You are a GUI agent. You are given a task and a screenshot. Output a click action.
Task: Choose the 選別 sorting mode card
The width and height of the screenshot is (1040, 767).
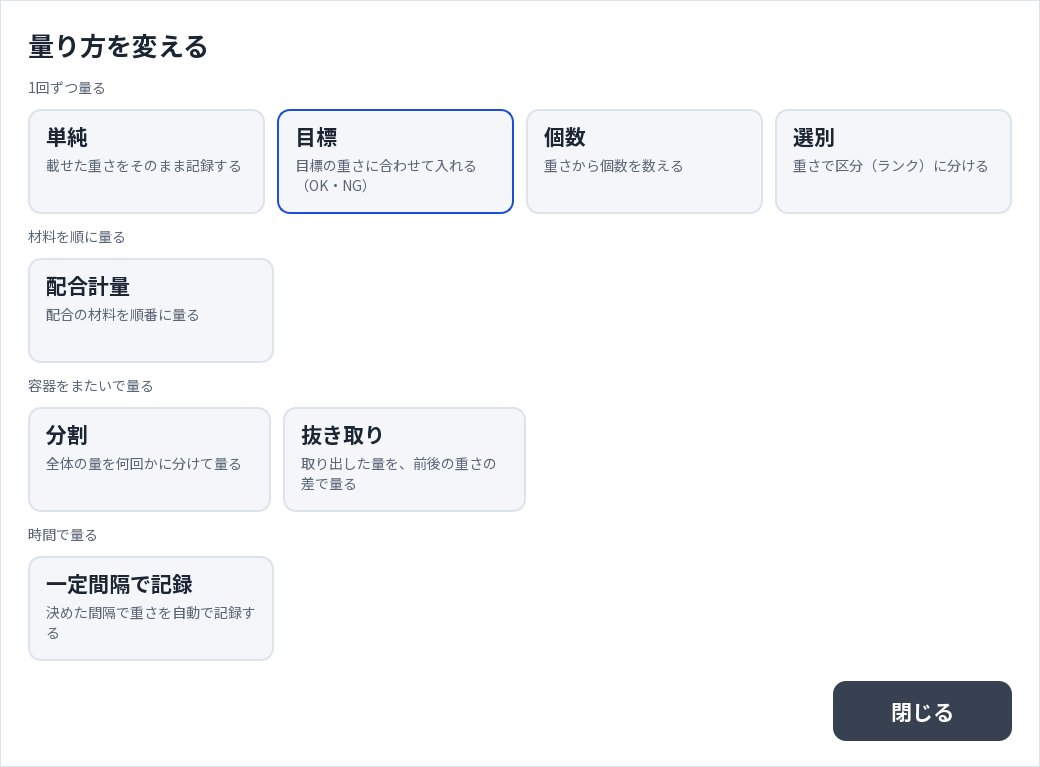click(x=893, y=161)
